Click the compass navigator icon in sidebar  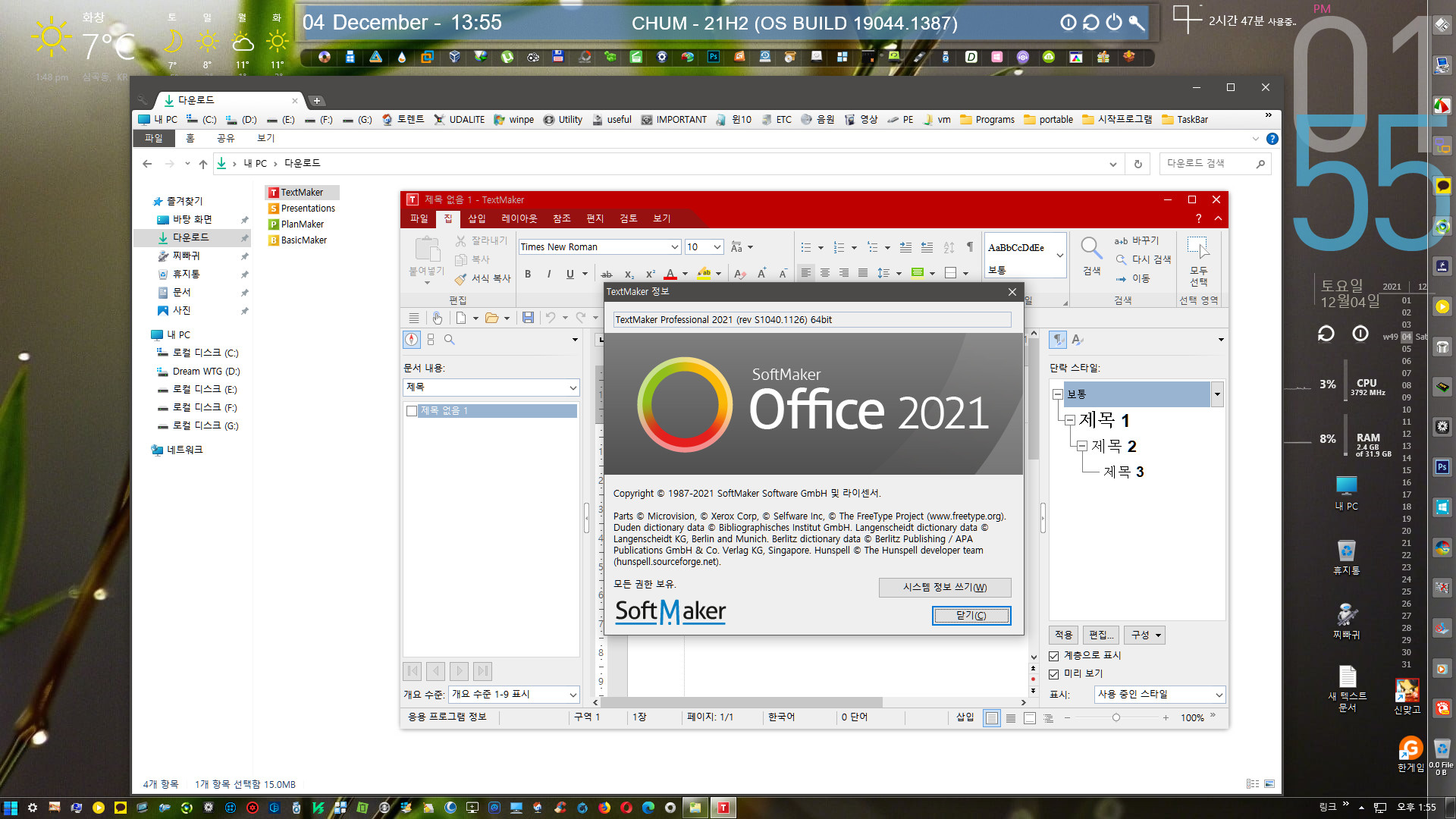pos(411,340)
